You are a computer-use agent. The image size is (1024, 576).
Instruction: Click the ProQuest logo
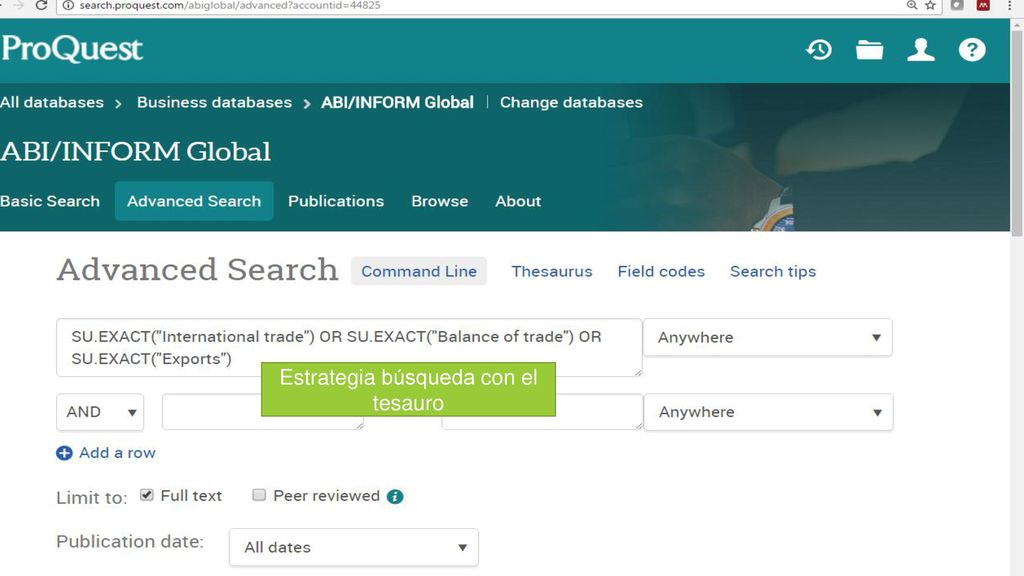(x=72, y=48)
